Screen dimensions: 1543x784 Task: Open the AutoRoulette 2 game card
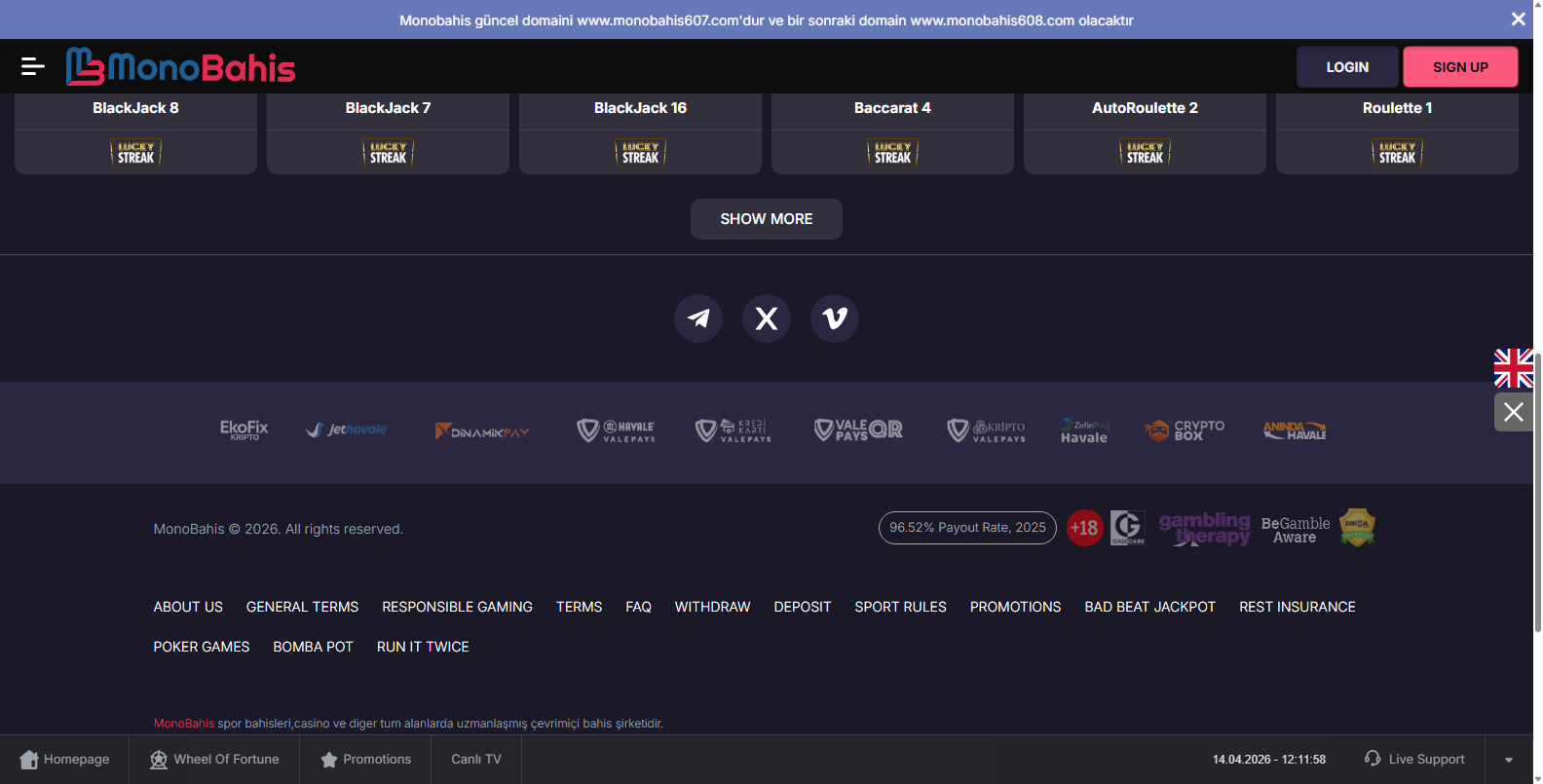point(1145,133)
